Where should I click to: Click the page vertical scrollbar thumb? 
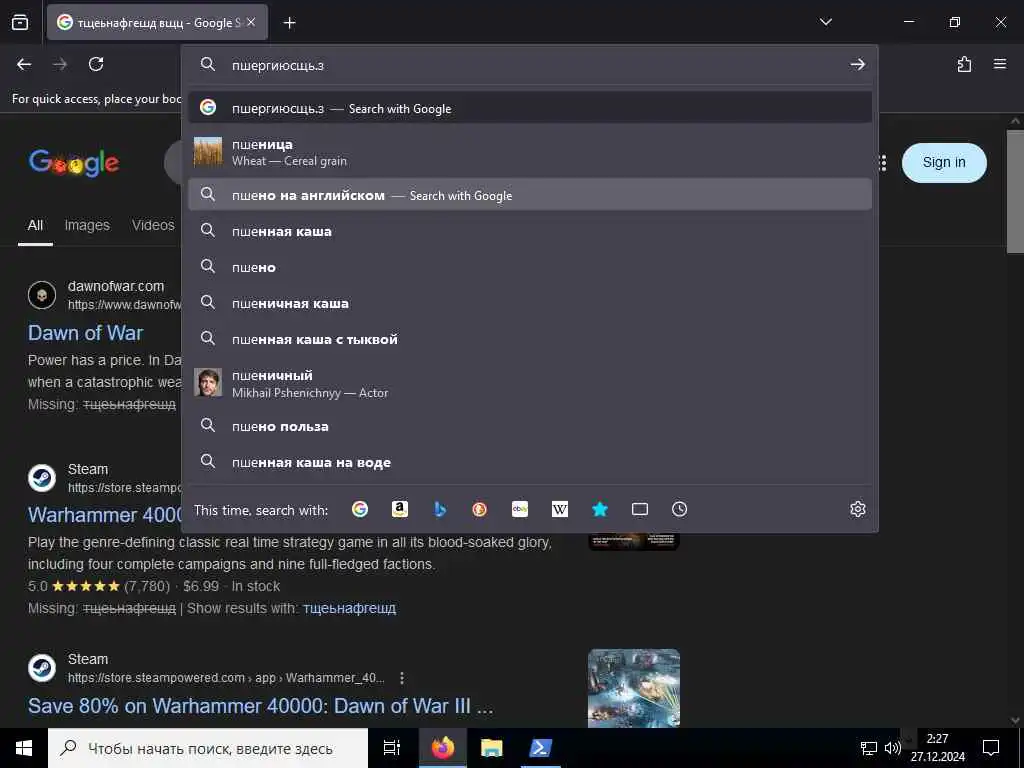[x=1015, y=191]
